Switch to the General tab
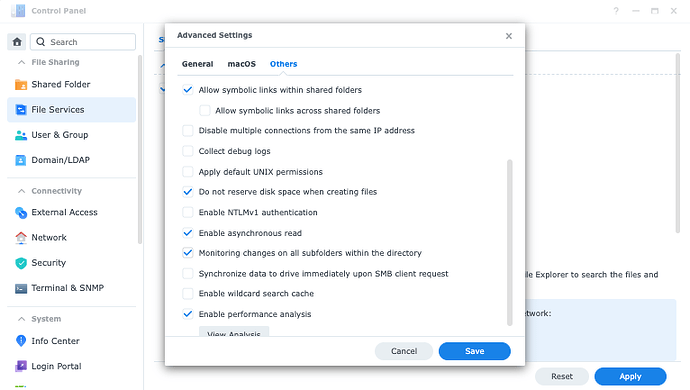The image size is (690, 390). (198, 64)
